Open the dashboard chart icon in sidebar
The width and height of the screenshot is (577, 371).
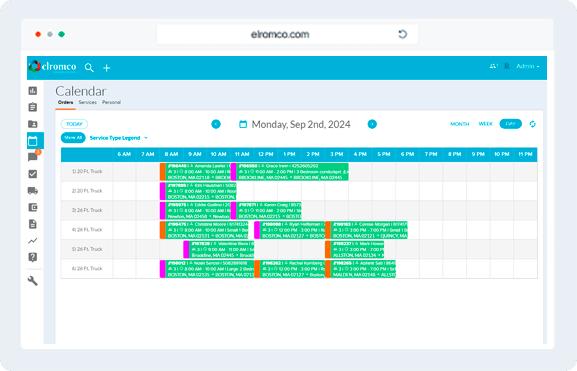(x=33, y=91)
